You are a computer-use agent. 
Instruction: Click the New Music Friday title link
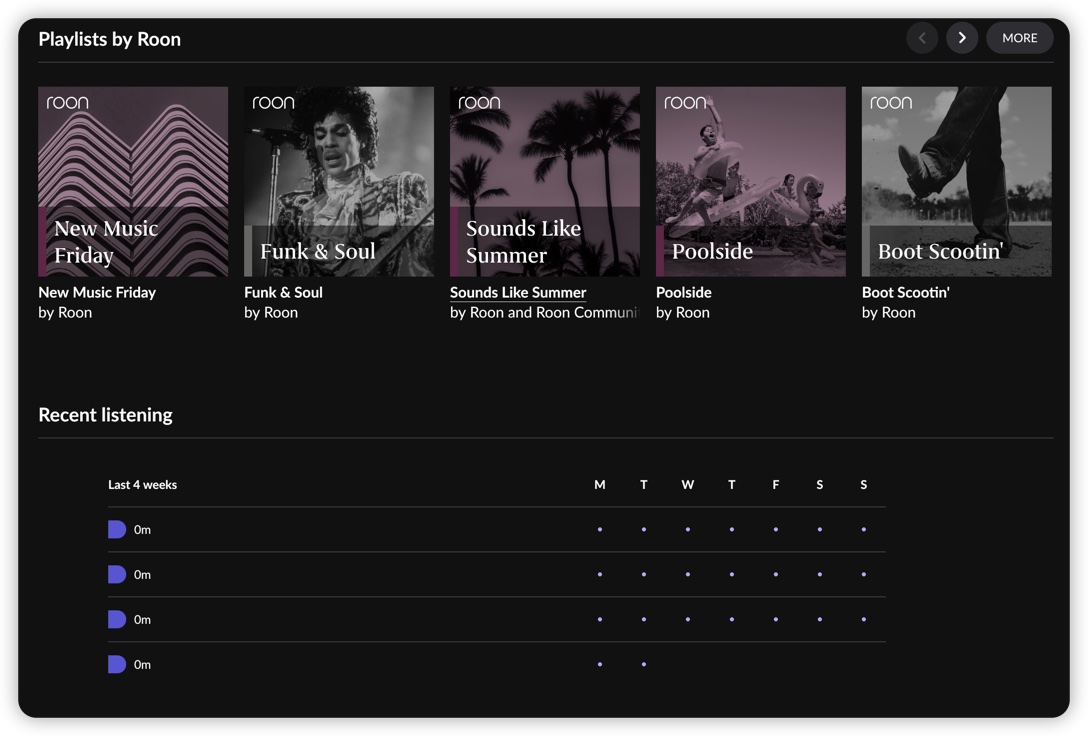(97, 292)
